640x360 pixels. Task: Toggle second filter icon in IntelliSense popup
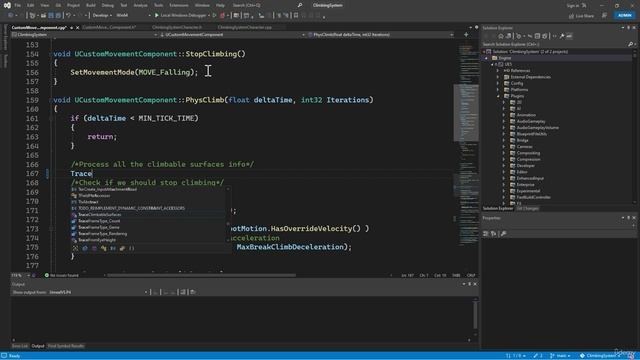(85, 248)
